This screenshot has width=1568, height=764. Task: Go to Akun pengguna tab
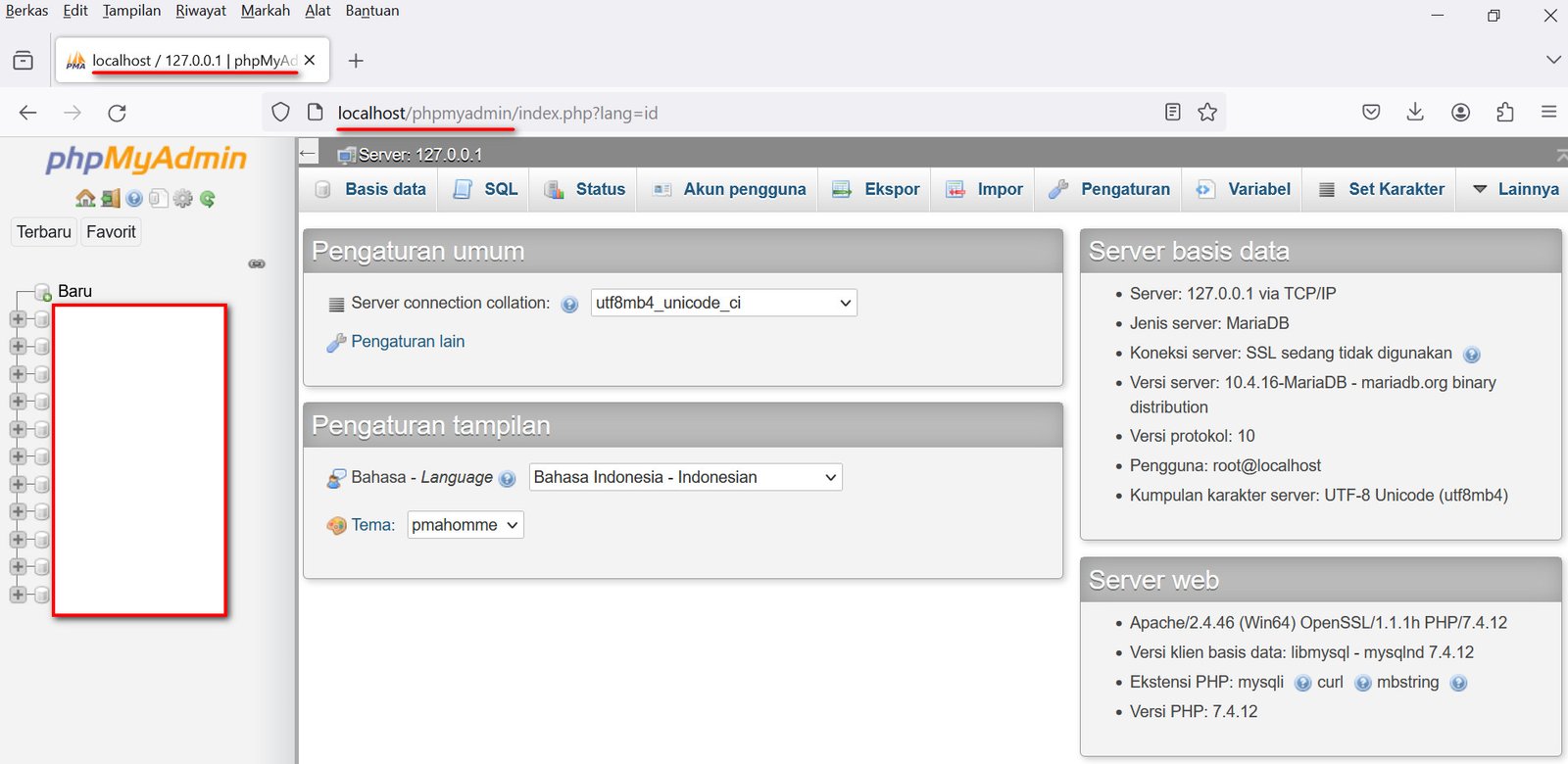(729, 189)
